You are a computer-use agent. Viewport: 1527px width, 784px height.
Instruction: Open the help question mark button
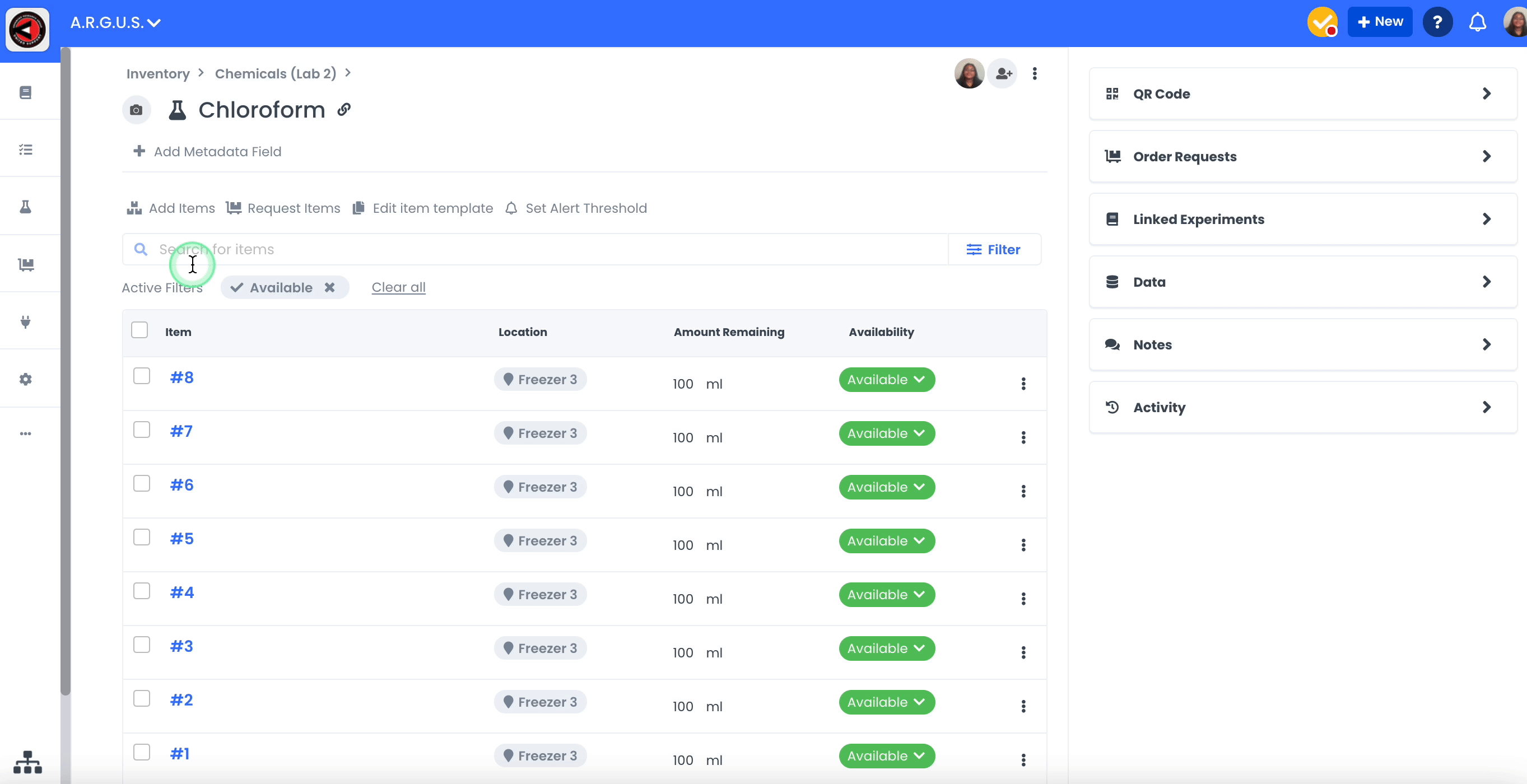(1437, 22)
